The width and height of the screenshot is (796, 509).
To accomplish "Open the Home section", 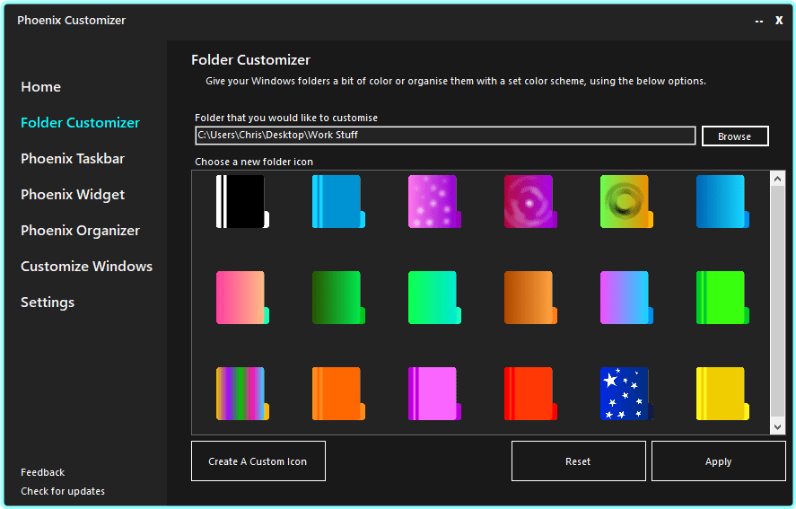I will point(41,87).
